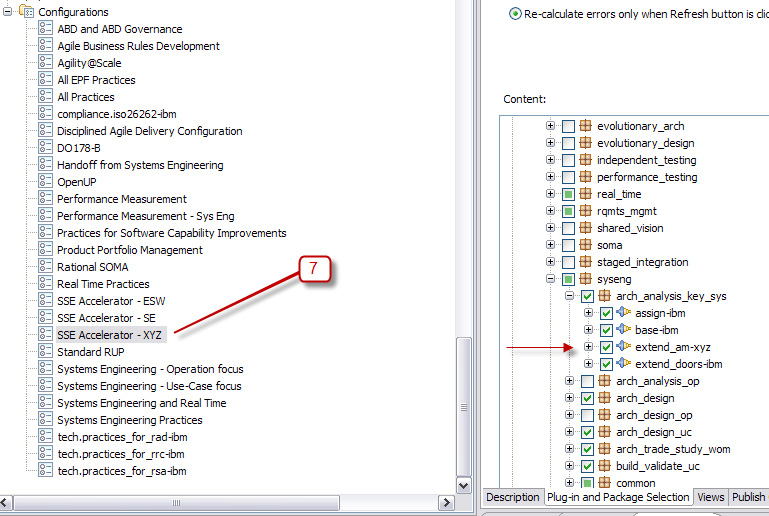Click the arch_design package icon
The image size is (769, 516).
tap(604, 397)
